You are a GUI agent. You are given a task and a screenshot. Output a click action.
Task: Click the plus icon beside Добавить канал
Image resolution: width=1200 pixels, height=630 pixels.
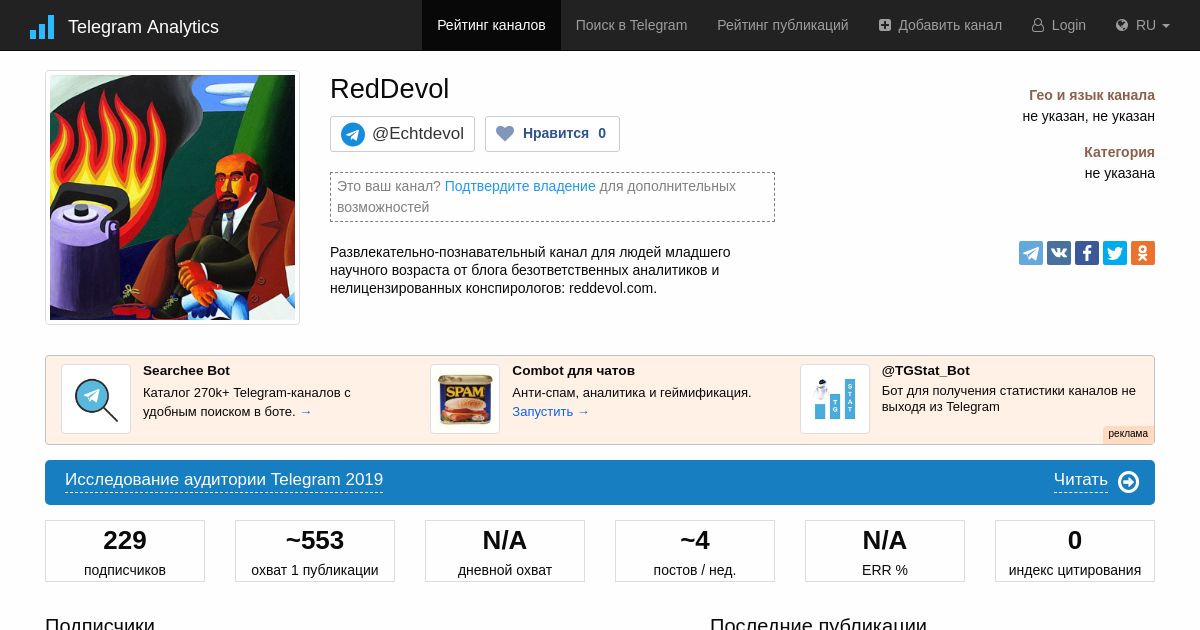(885, 25)
